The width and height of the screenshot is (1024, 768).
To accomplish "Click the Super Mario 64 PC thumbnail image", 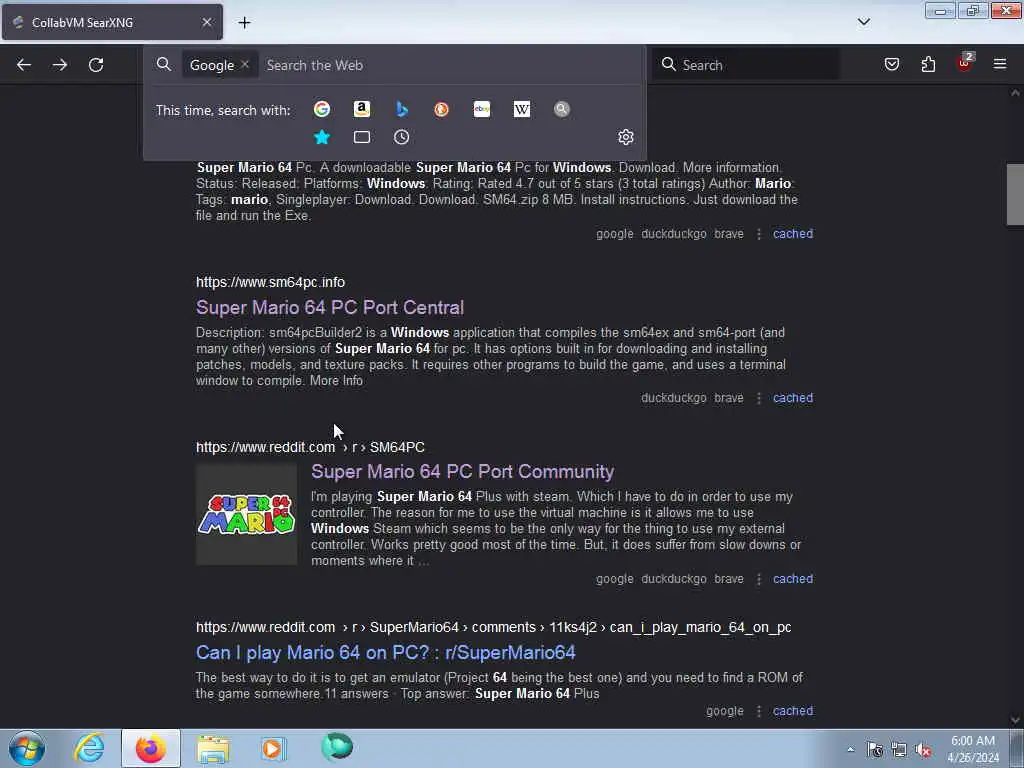I will click(246, 514).
